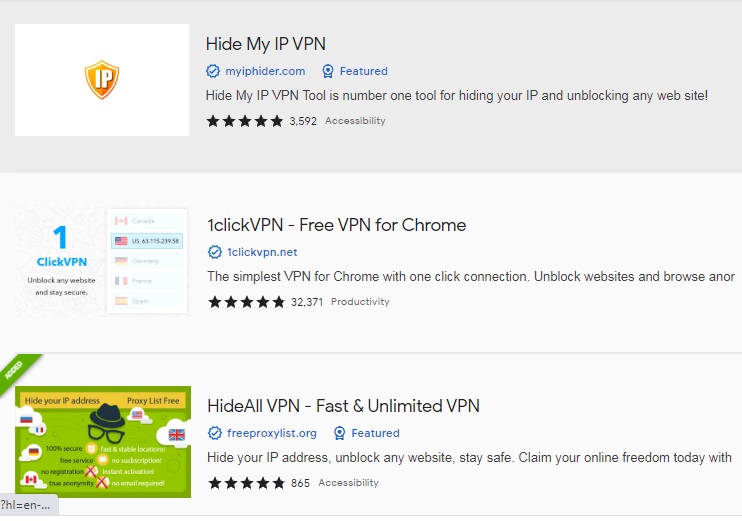This screenshot has width=742, height=521.
Task: Click the star rating with 865 reviews
Action: pos(247,483)
